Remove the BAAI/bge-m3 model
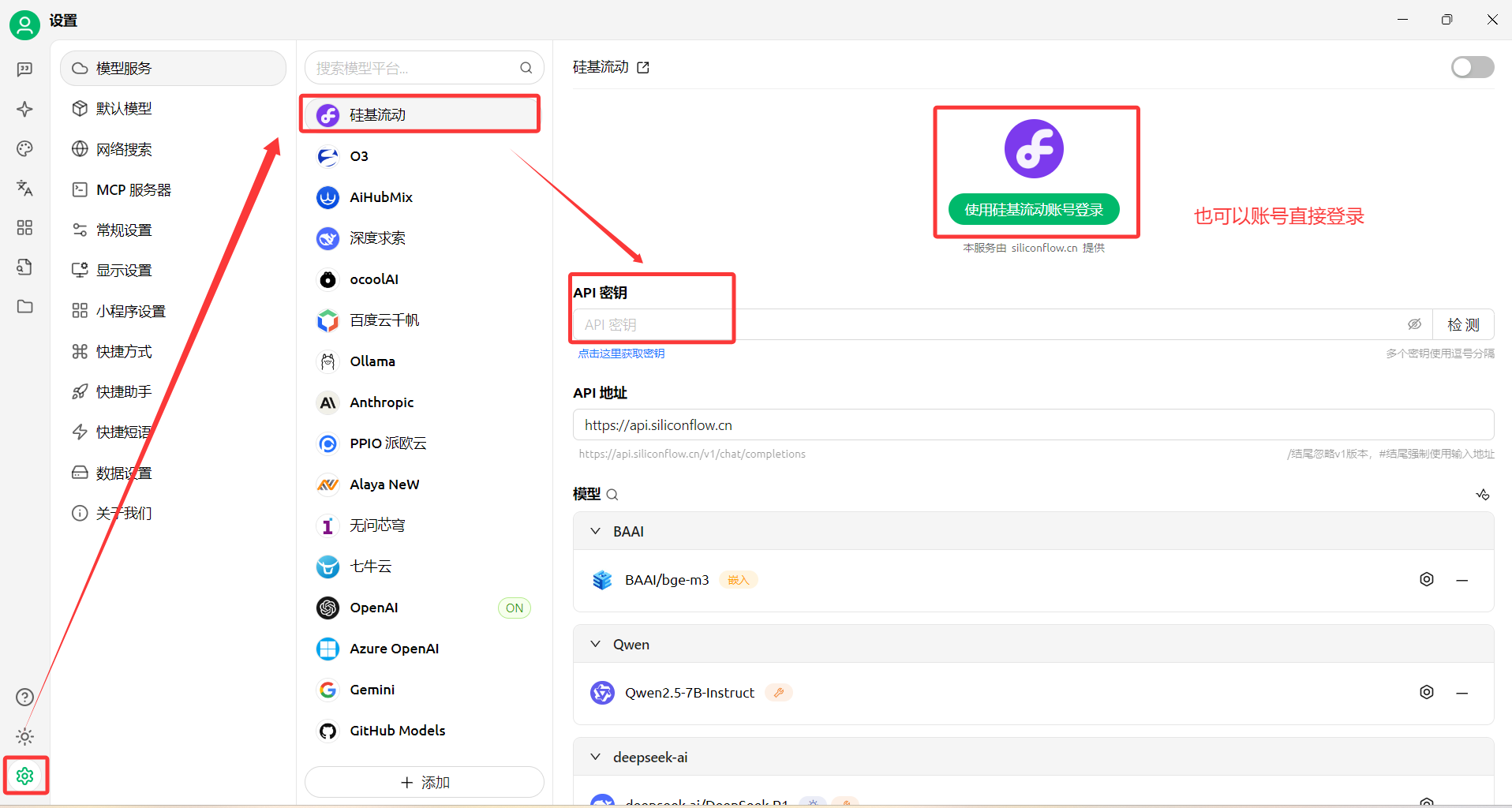 pos(1462,580)
